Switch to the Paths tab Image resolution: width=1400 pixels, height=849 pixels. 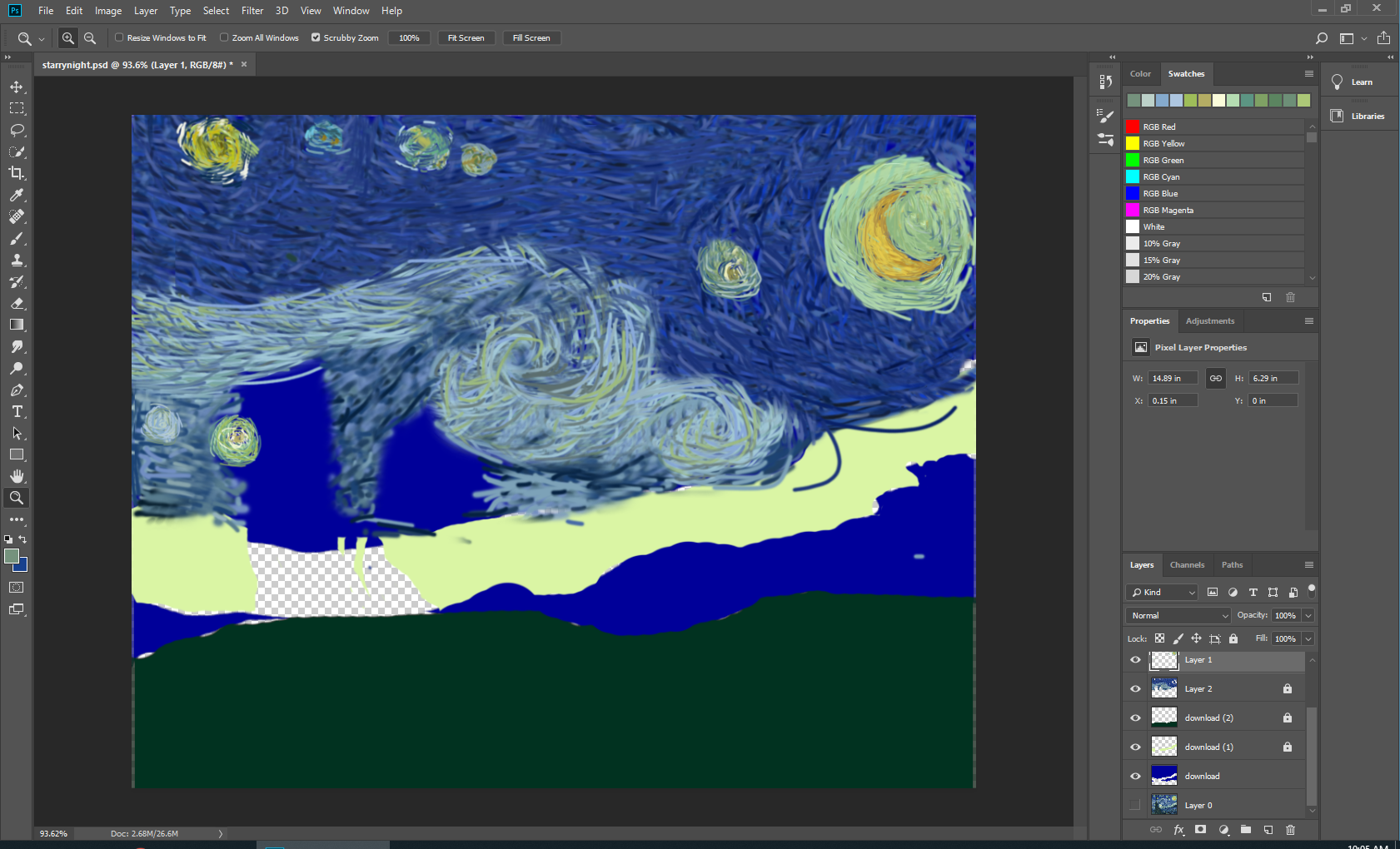pos(1232,565)
